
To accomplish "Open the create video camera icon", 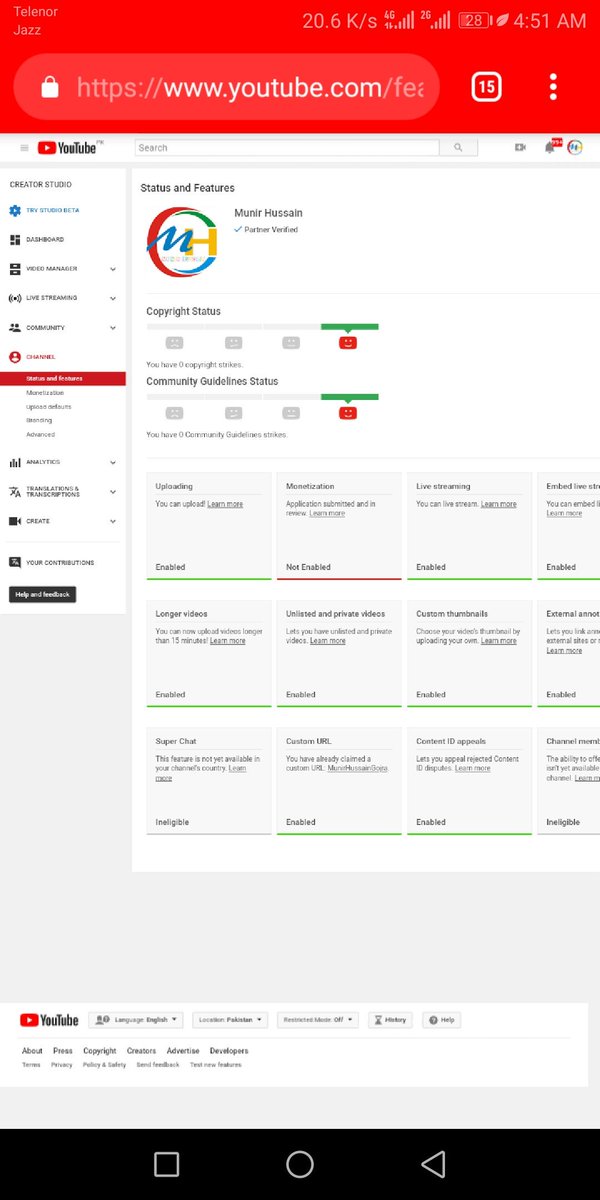I will tap(520, 147).
